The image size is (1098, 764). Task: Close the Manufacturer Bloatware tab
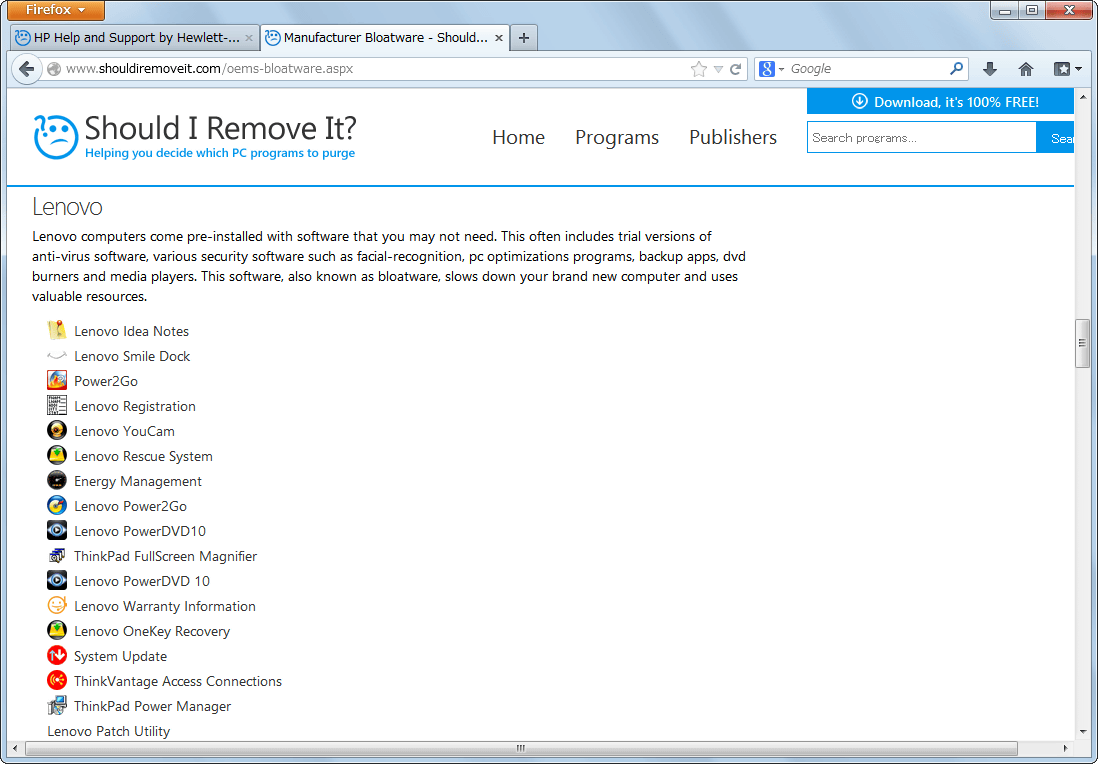(499, 38)
